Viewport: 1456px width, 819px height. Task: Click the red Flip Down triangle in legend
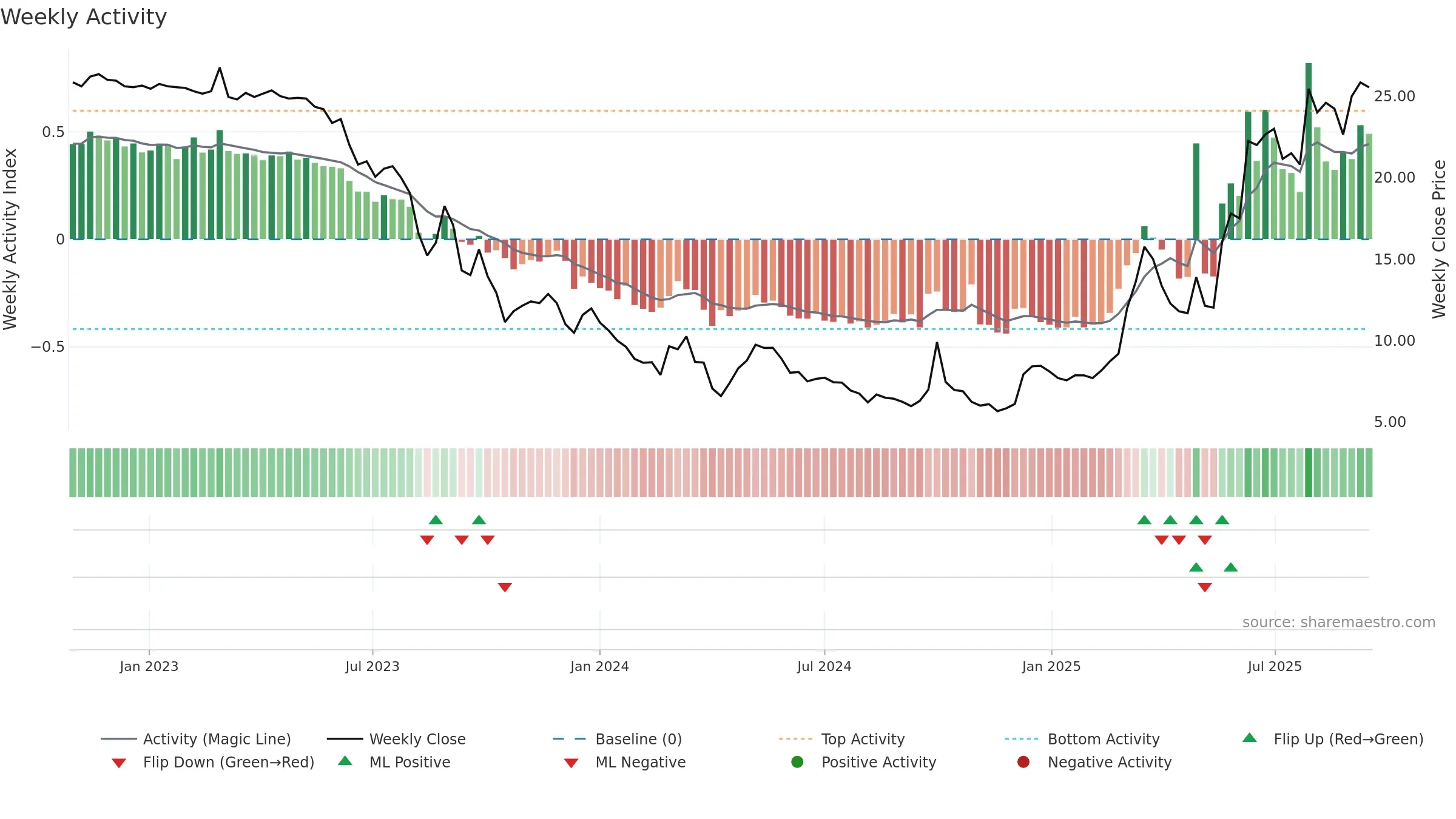[119, 763]
